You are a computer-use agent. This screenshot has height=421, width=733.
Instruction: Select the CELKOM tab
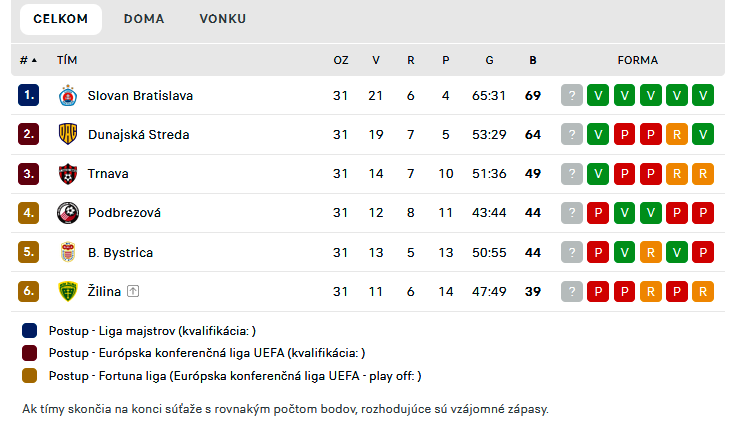(60, 19)
